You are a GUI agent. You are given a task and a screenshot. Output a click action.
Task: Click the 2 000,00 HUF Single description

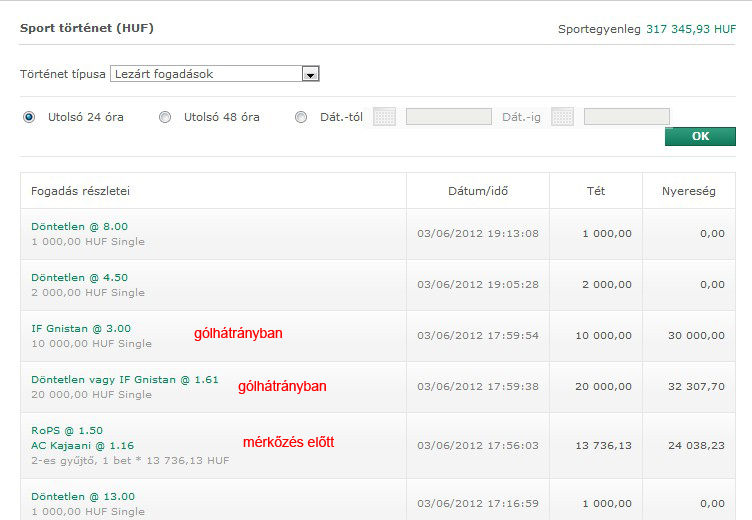point(88,293)
